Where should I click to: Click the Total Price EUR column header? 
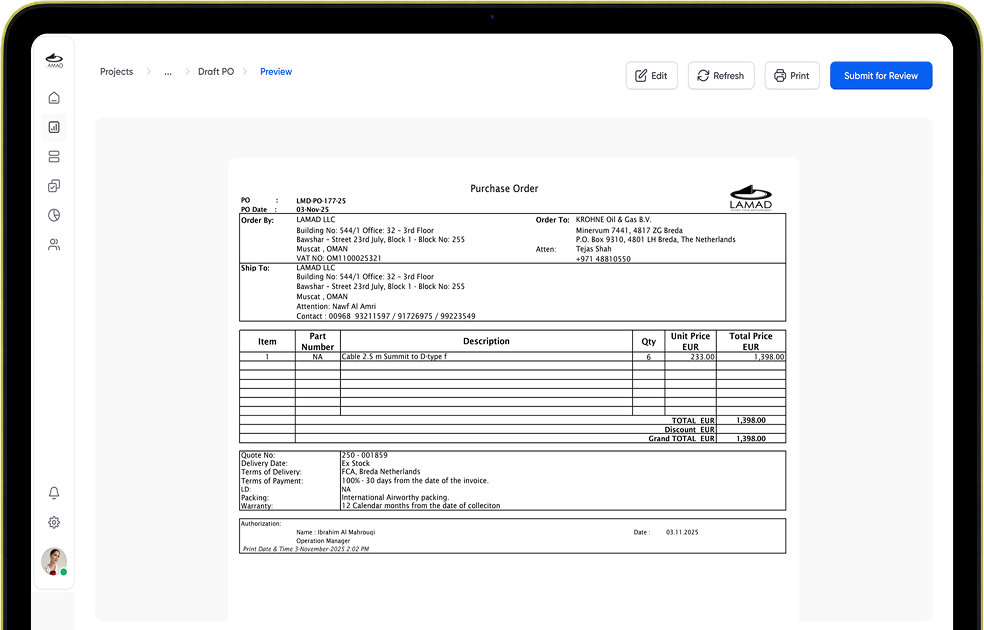click(x=751, y=341)
